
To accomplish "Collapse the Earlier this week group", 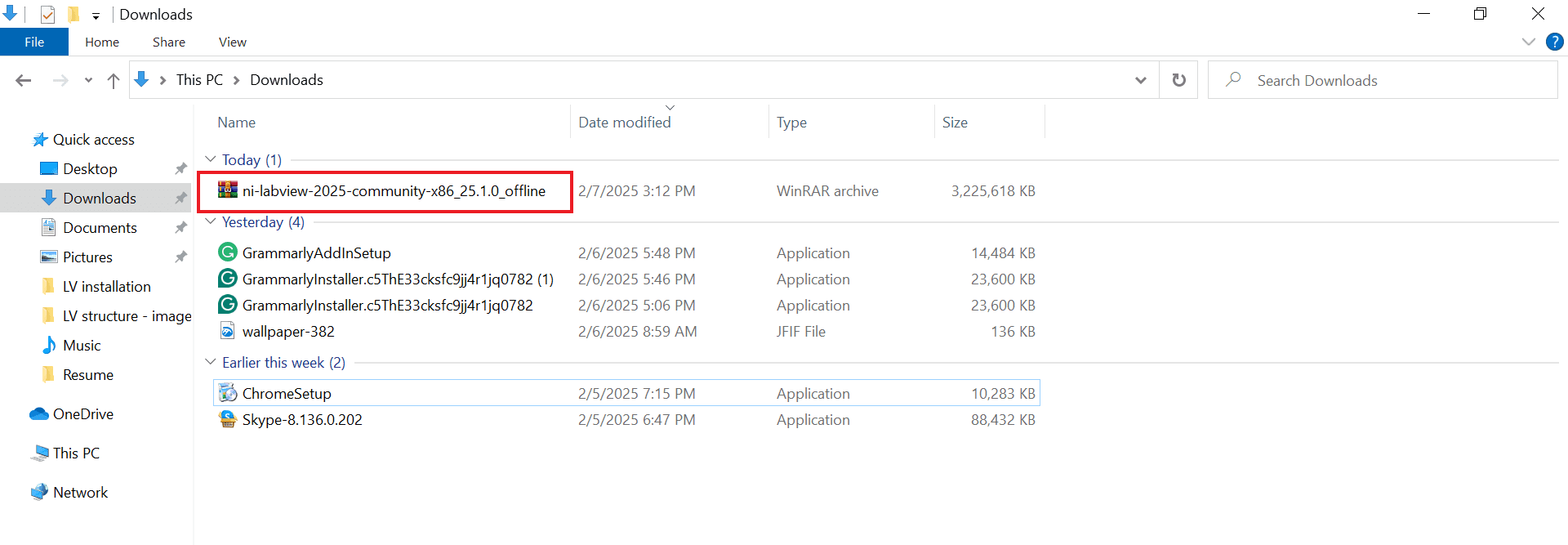I will click(x=211, y=362).
